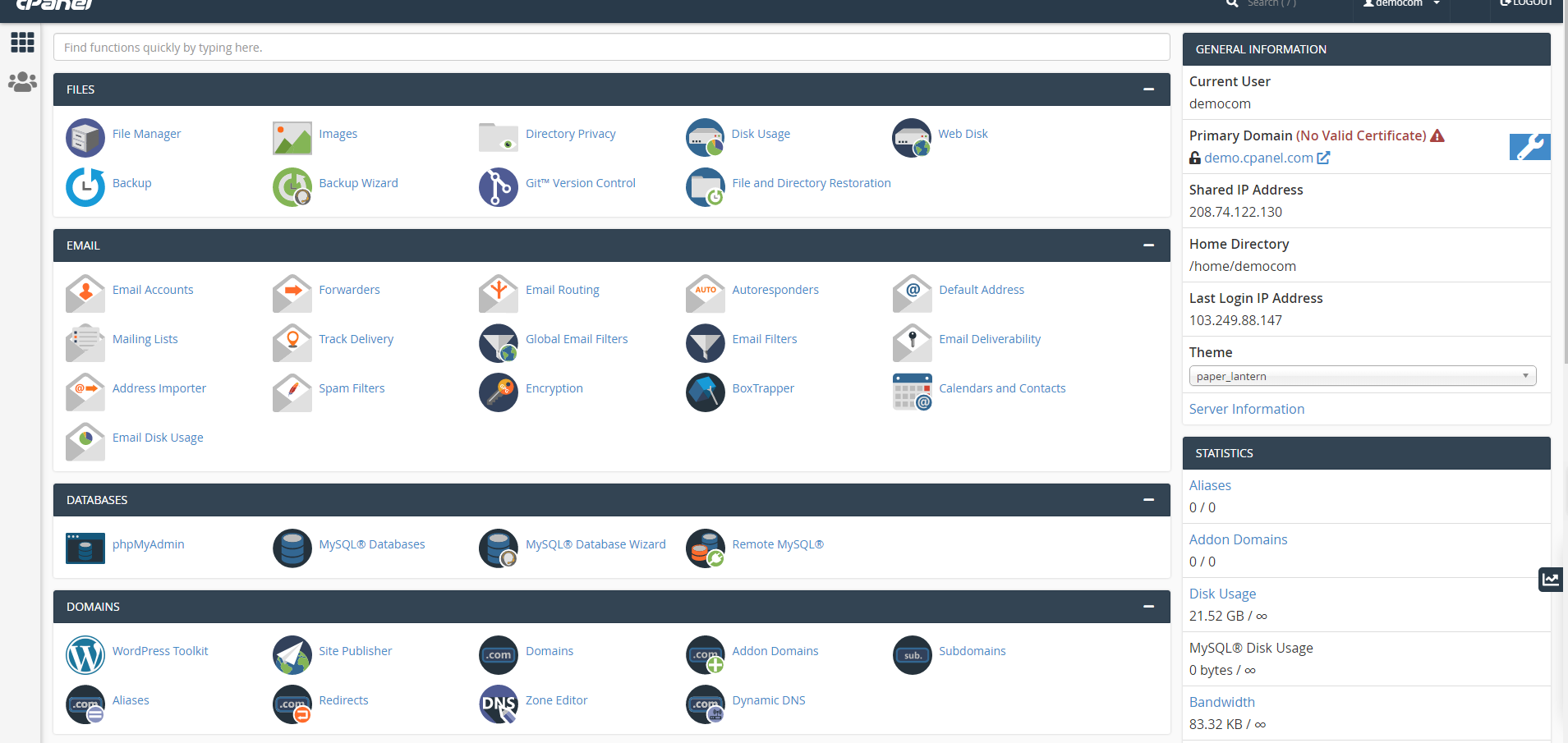This screenshot has height=743, width=1568.
Task: Open the grid home icon in sidebar
Action: tap(22, 42)
